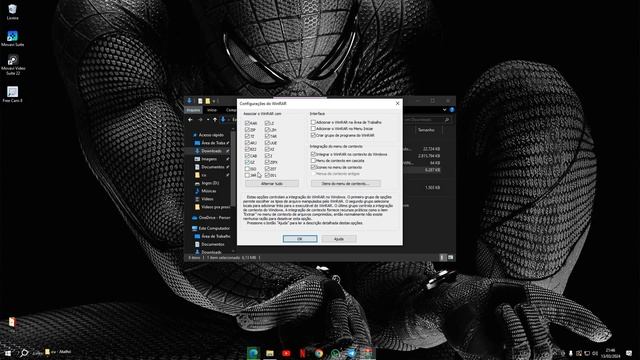Open recent locations dropdown in Explorer
Image resolution: width=640 pixels, height=360 pixels.
208,120
